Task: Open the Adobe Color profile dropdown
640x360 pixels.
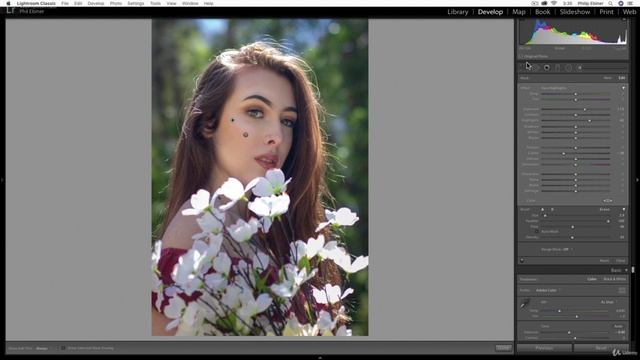Action: click(548, 290)
